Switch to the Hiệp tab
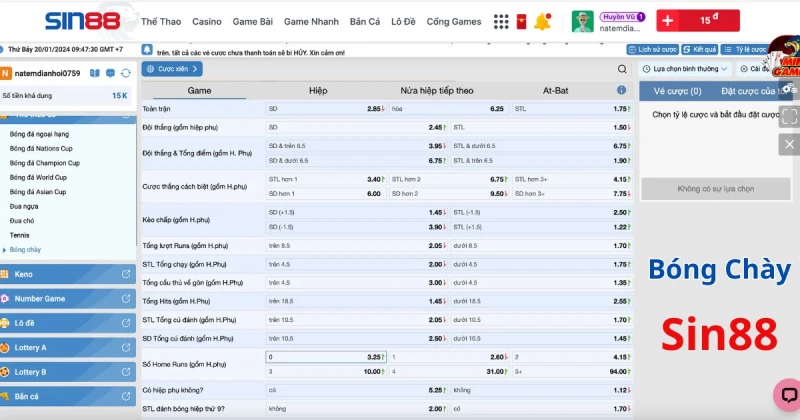This screenshot has width=800, height=420. click(318, 90)
